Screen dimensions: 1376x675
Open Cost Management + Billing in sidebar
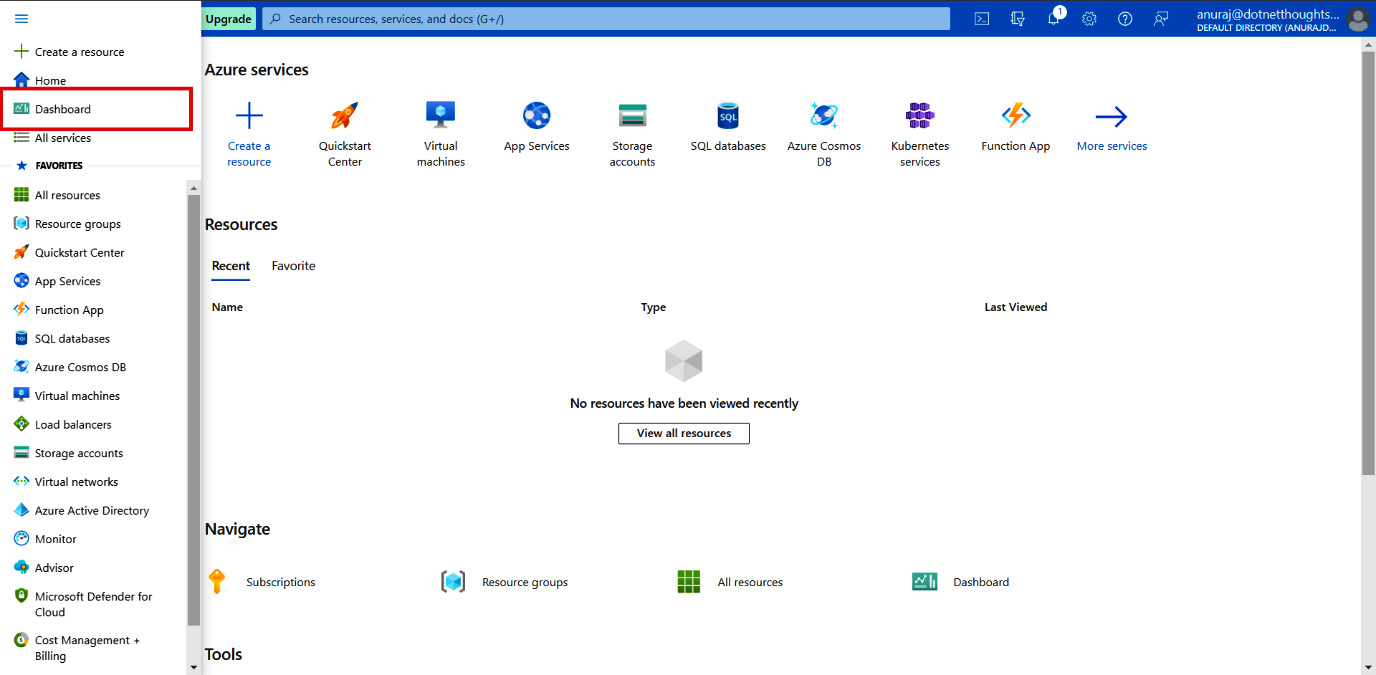[x=77, y=648]
